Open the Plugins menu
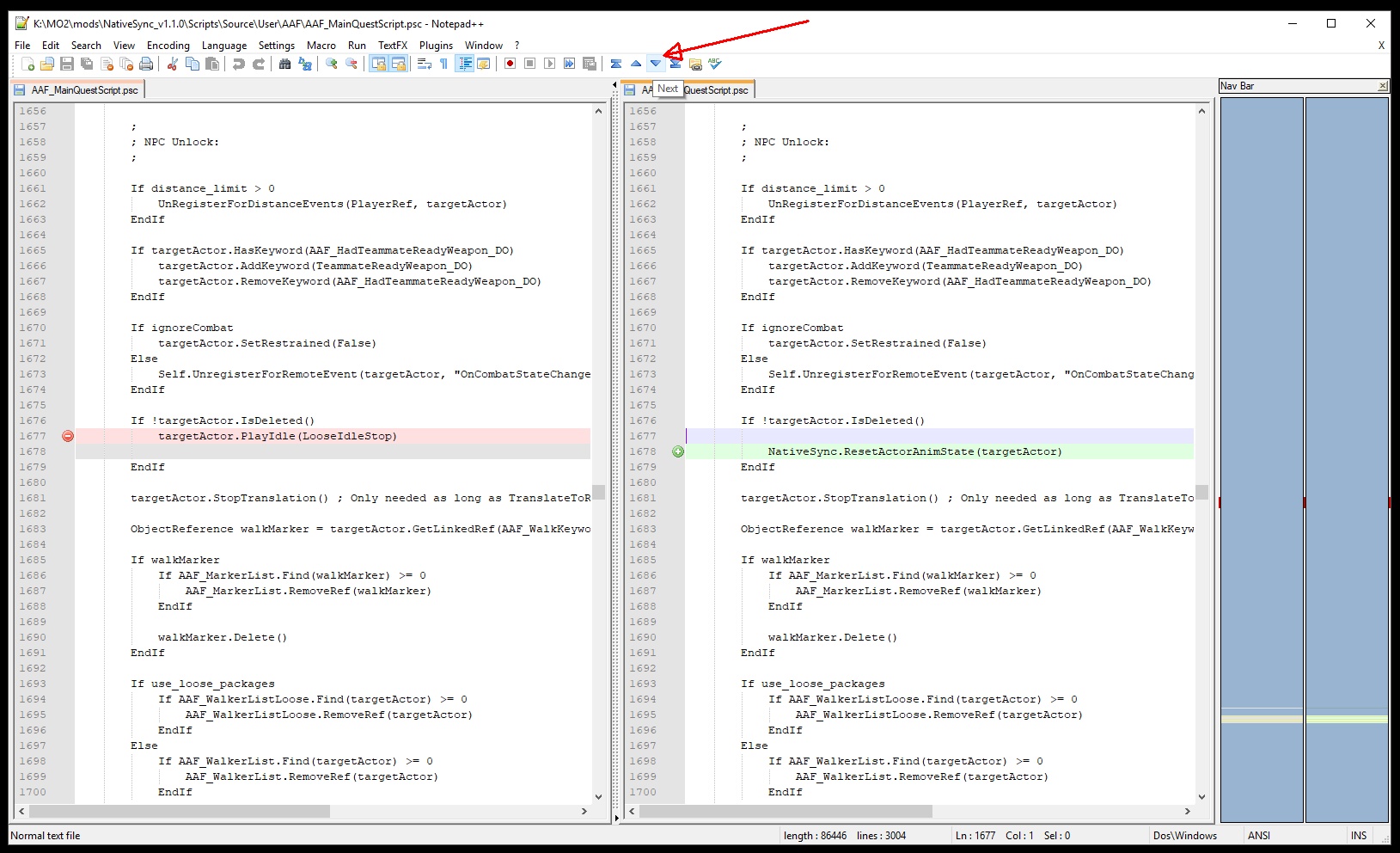Screen dimensions: 1400x853 tap(436, 46)
